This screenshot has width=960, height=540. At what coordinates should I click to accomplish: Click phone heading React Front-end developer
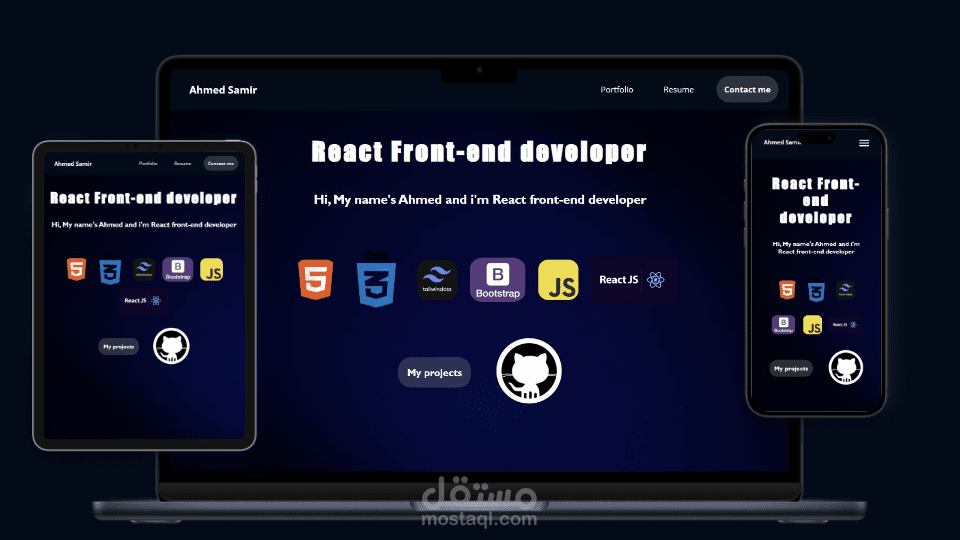pyautogui.click(x=816, y=200)
